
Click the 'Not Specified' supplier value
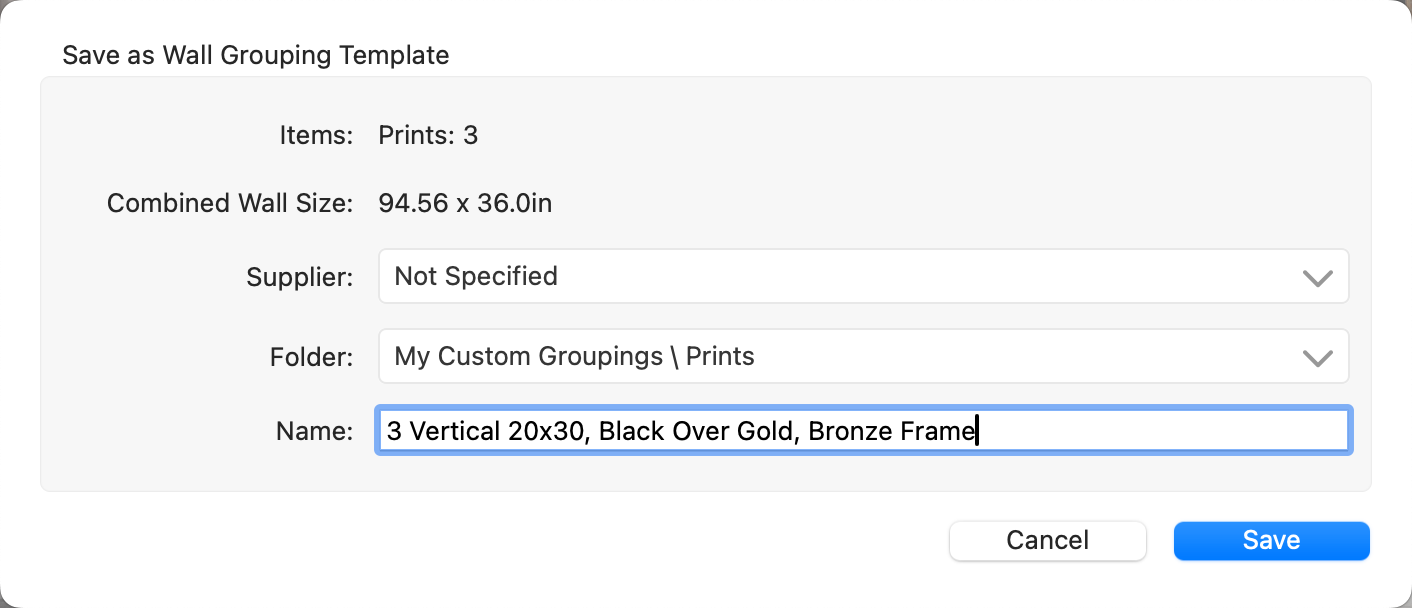476,276
